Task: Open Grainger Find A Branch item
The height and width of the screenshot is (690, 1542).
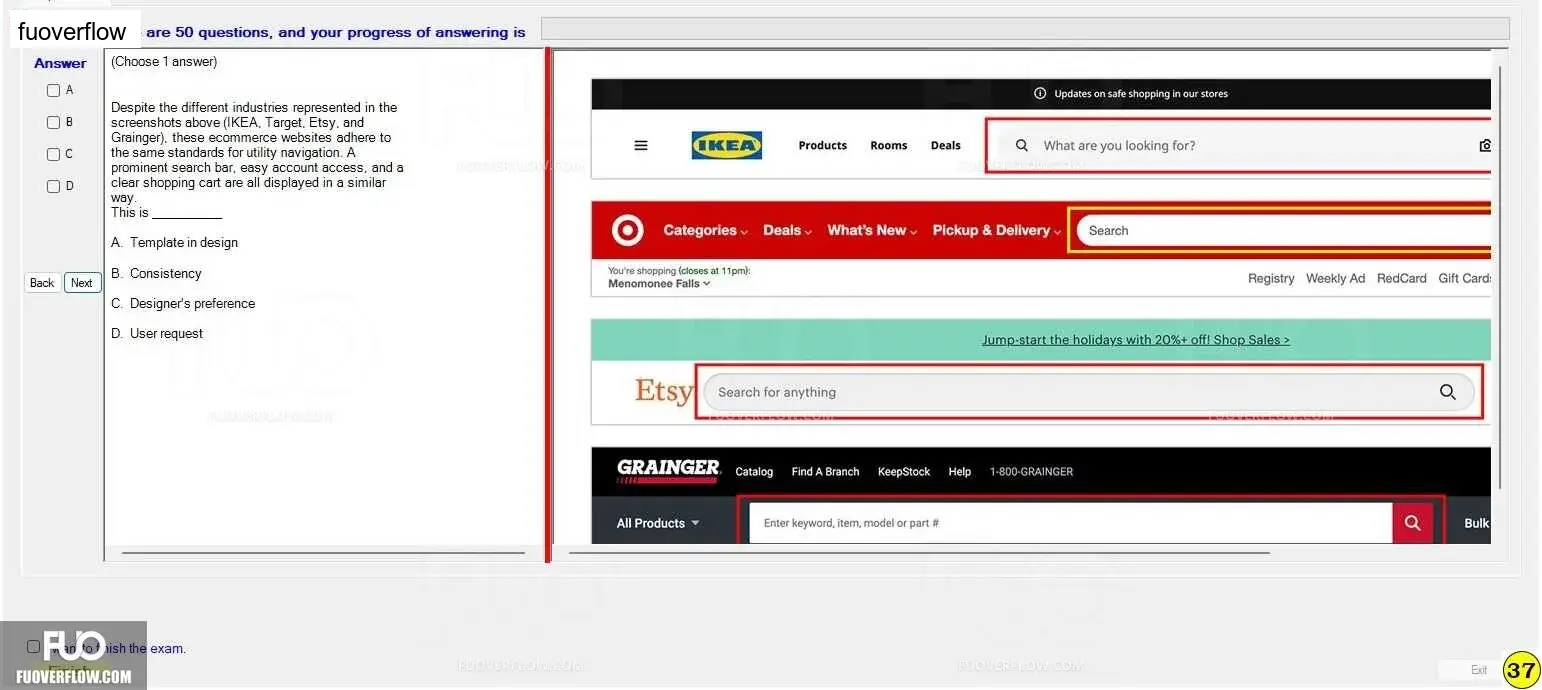Action: pyautogui.click(x=825, y=471)
